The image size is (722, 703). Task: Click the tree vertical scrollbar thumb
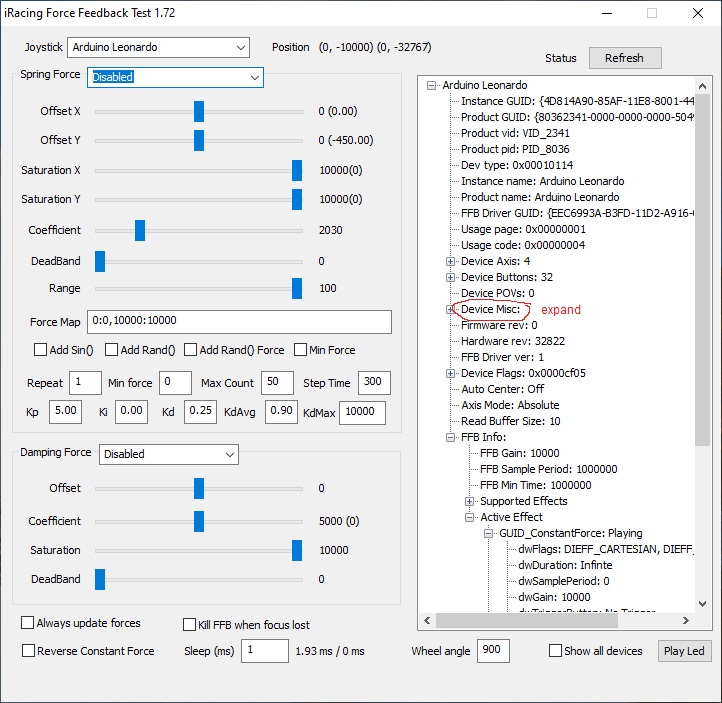pyautogui.click(x=702, y=270)
